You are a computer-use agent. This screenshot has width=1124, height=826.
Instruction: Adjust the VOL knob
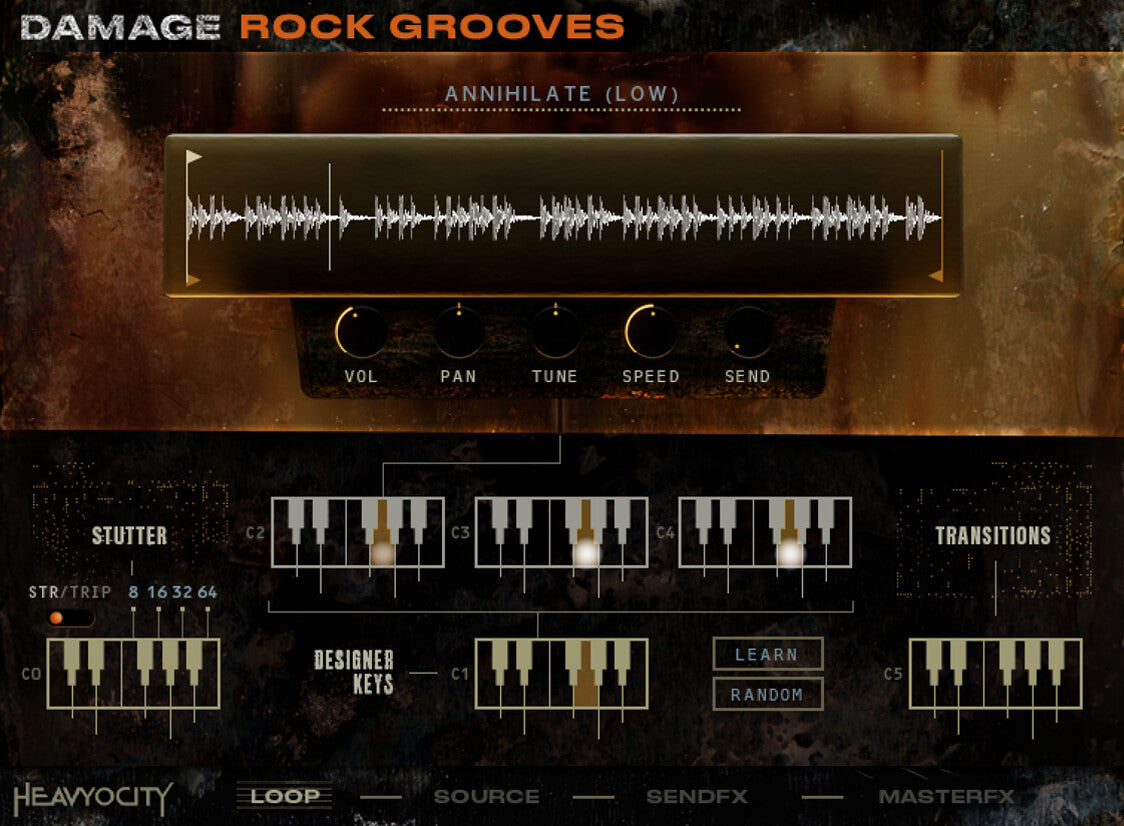tap(361, 332)
